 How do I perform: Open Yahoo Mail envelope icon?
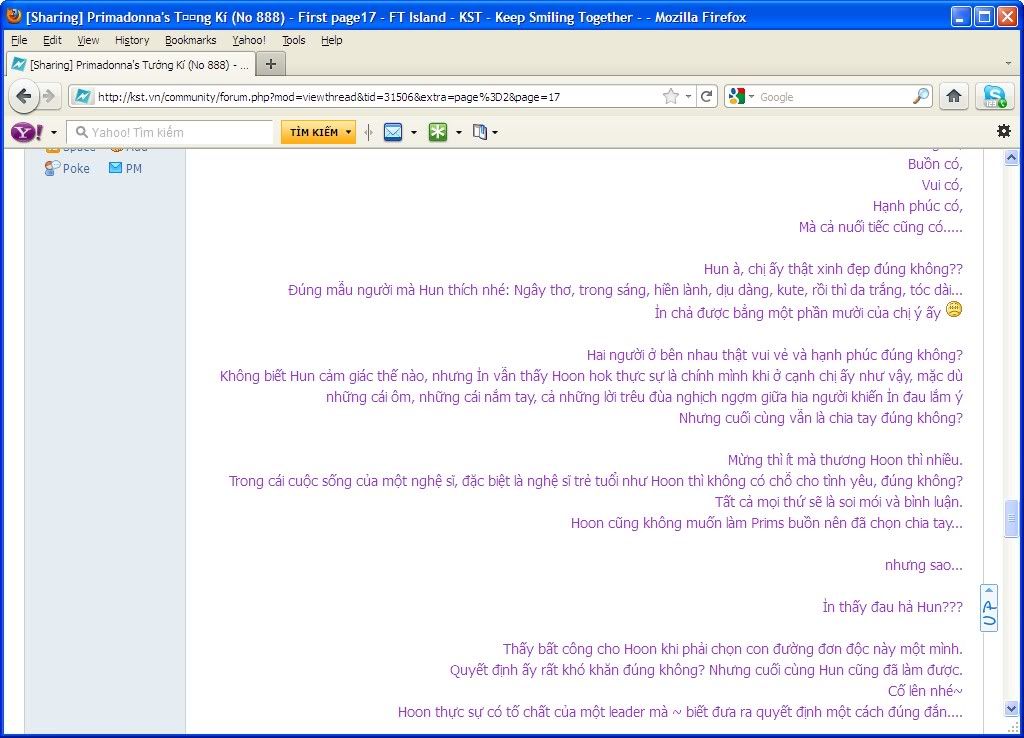[x=393, y=132]
